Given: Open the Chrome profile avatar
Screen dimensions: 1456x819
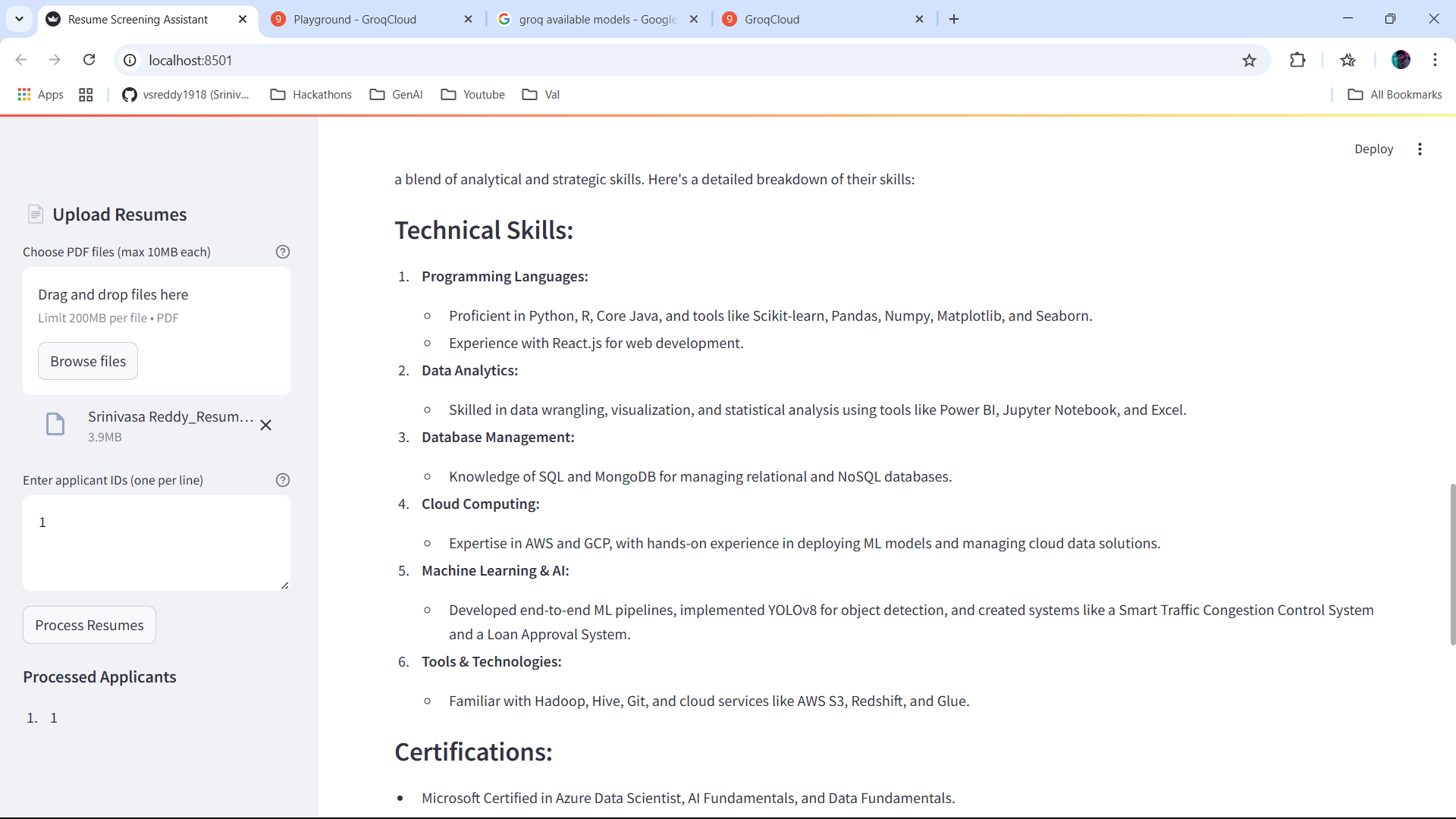Looking at the screenshot, I should (1401, 60).
